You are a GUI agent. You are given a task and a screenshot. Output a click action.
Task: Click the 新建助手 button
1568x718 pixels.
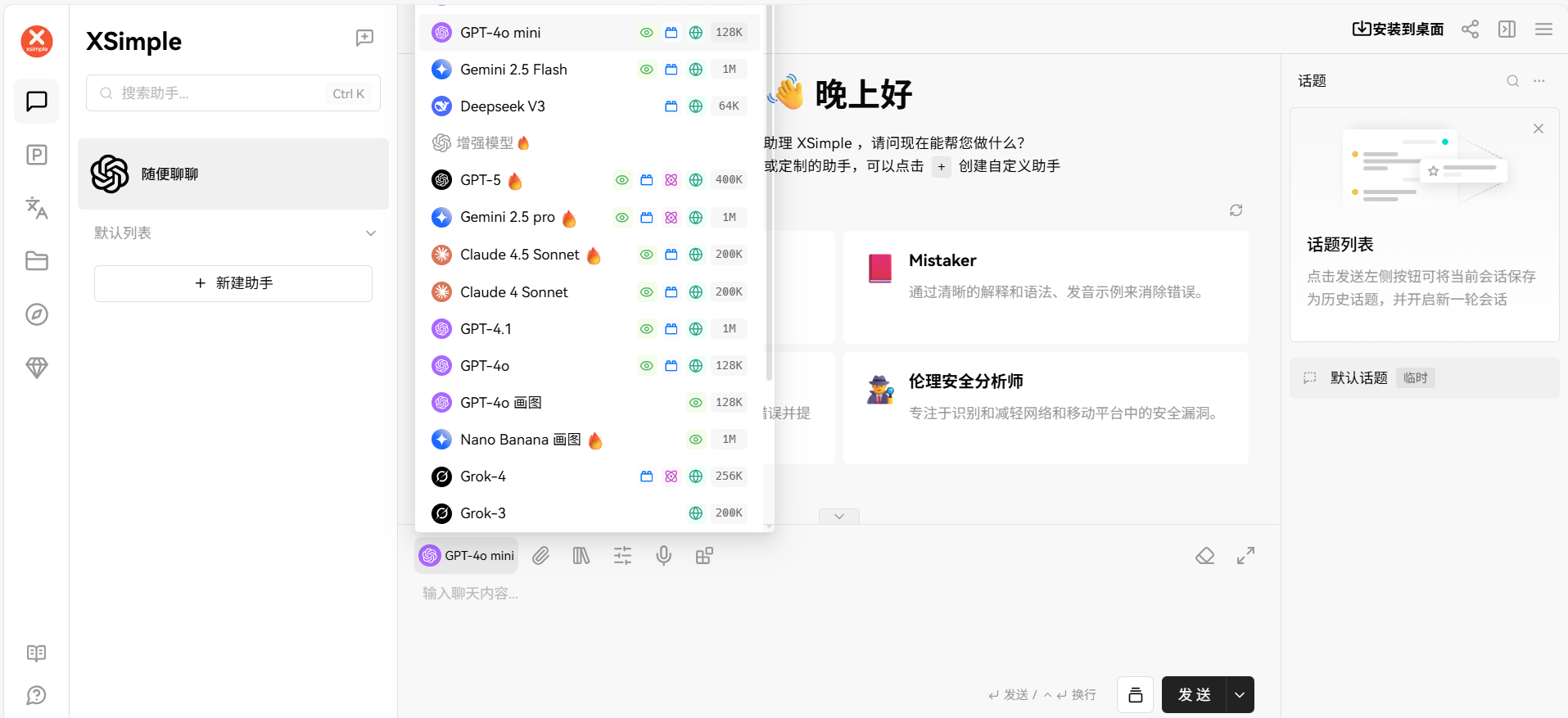pos(233,283)
